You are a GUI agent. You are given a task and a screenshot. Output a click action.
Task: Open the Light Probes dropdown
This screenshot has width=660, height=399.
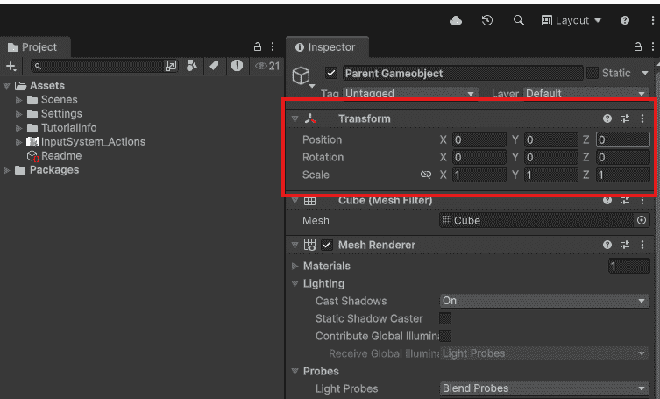pyautogui.click(x=544, y=388)
